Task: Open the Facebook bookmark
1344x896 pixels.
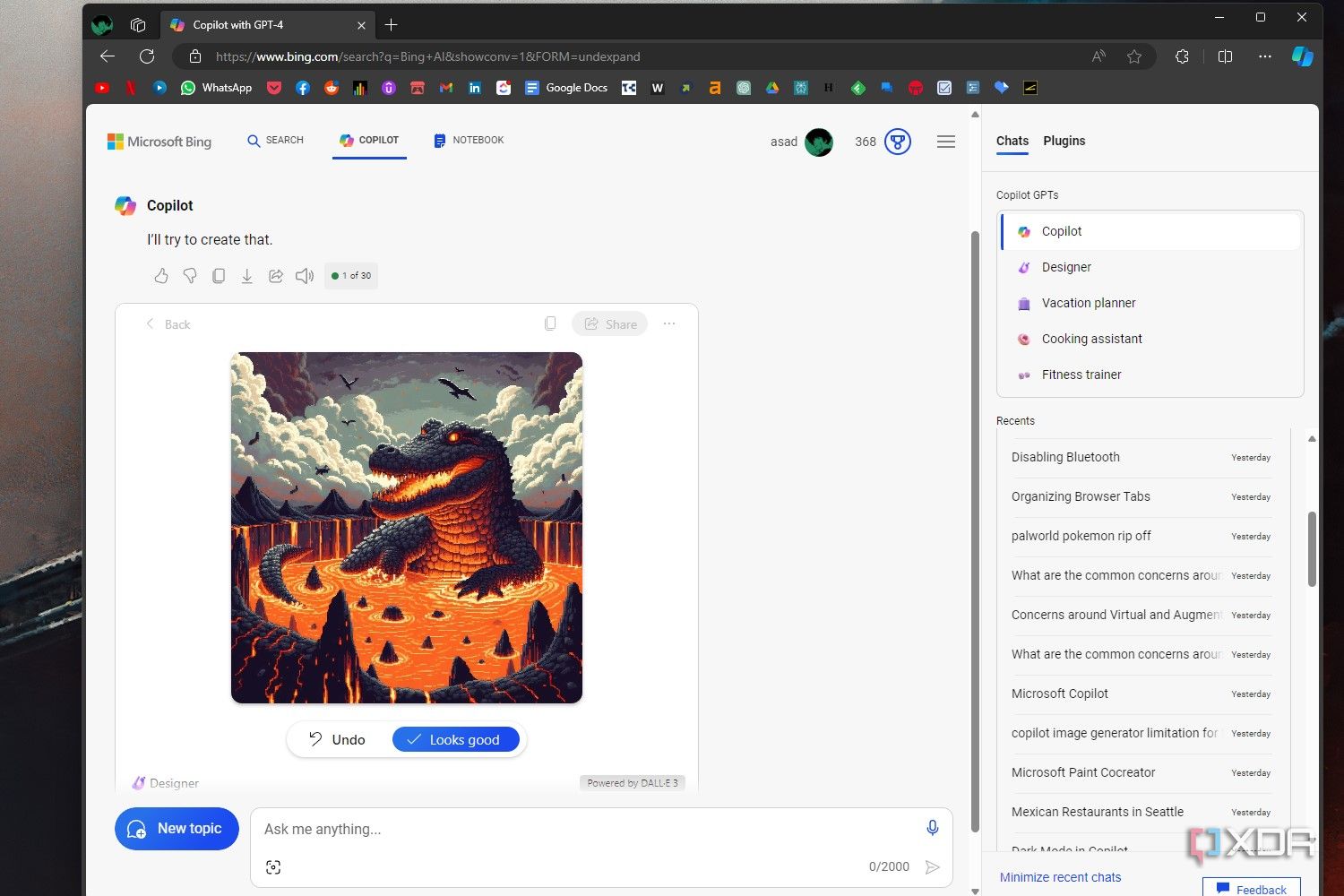Action: pos(303,88)
